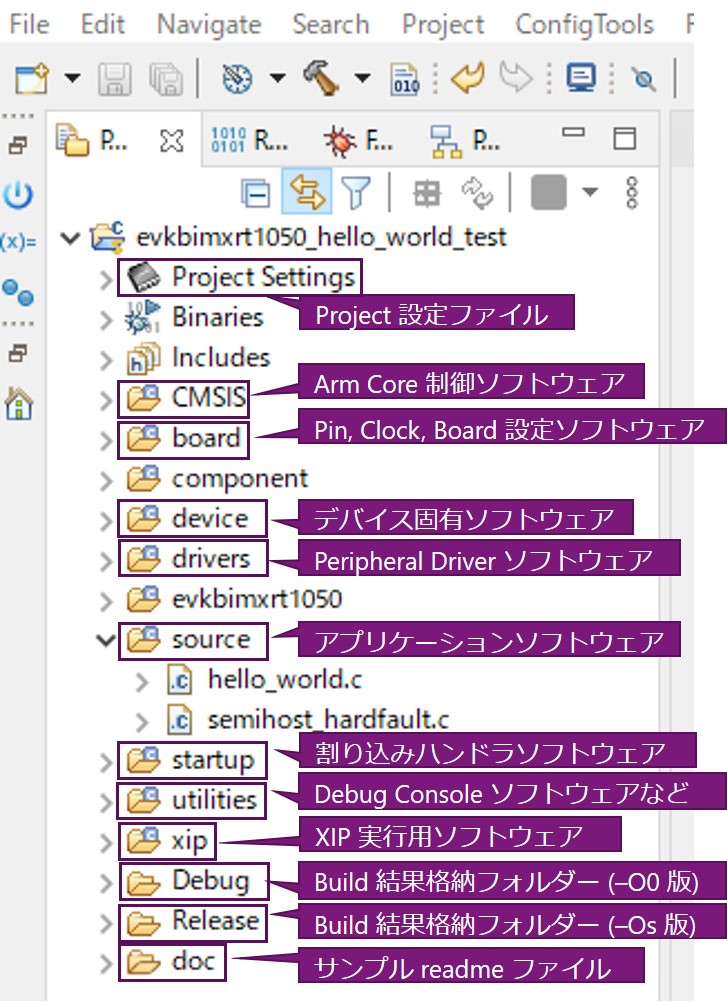The width and height of the screenshot is (727, 1002).
Task: Switch to the Faults tab with bug icon
Action: (x=358, y=141)
